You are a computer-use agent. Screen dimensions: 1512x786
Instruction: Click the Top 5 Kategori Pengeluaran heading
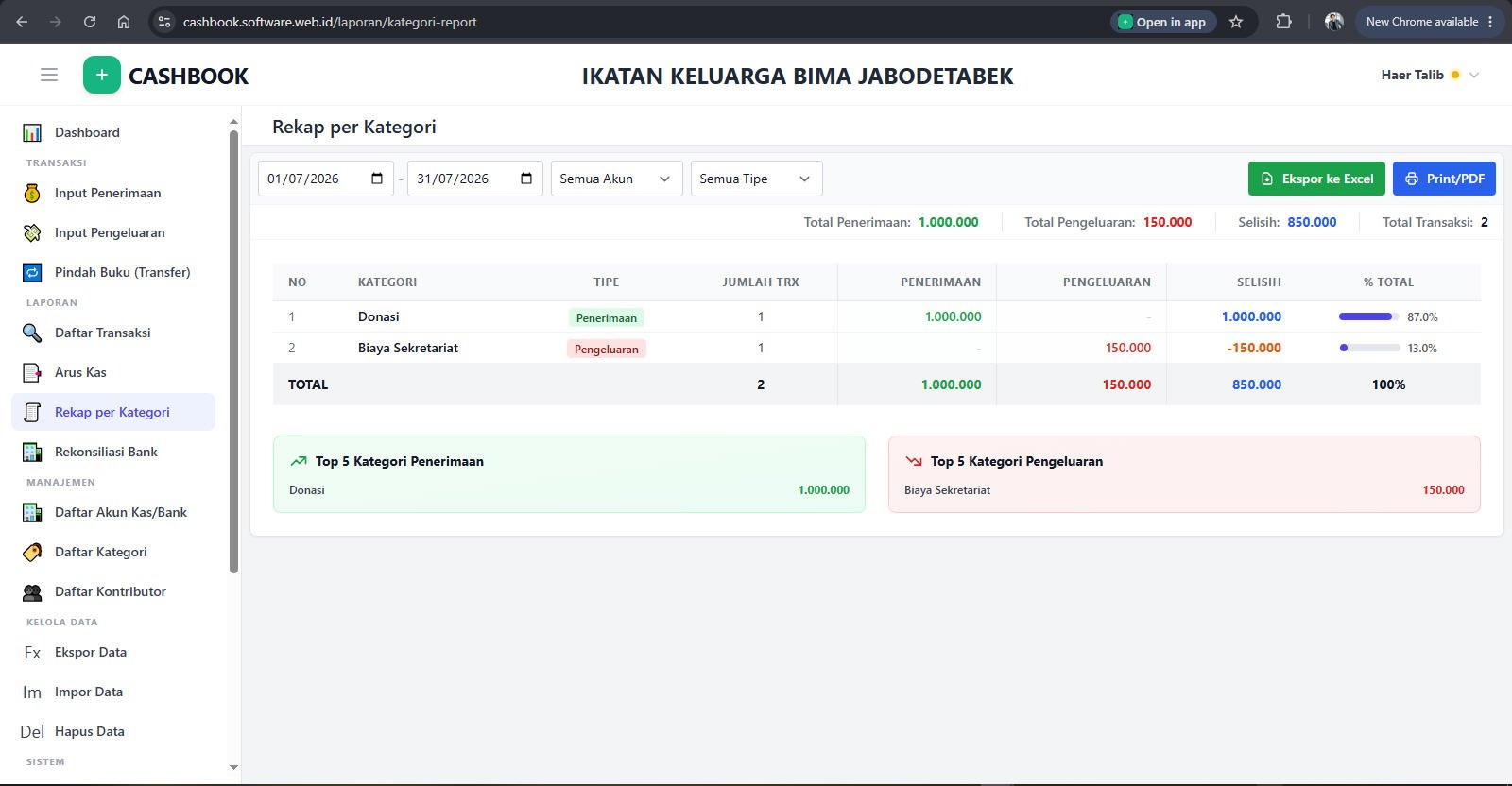1017,462
